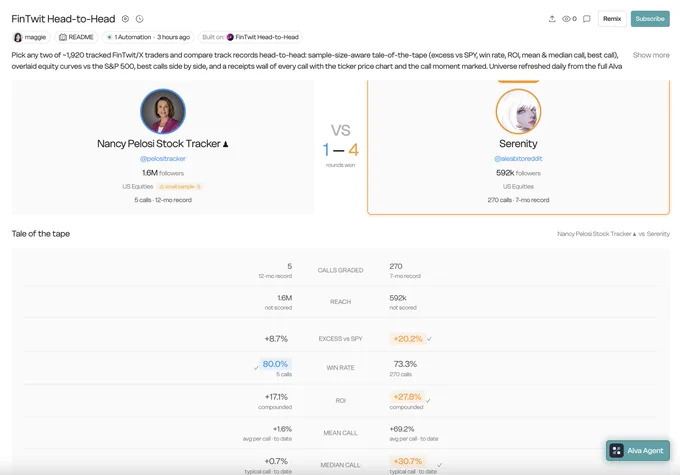Open the Built on FinTwit Head-to-Head chip
Screen dimensions: 680x475
tap(251, 37)
